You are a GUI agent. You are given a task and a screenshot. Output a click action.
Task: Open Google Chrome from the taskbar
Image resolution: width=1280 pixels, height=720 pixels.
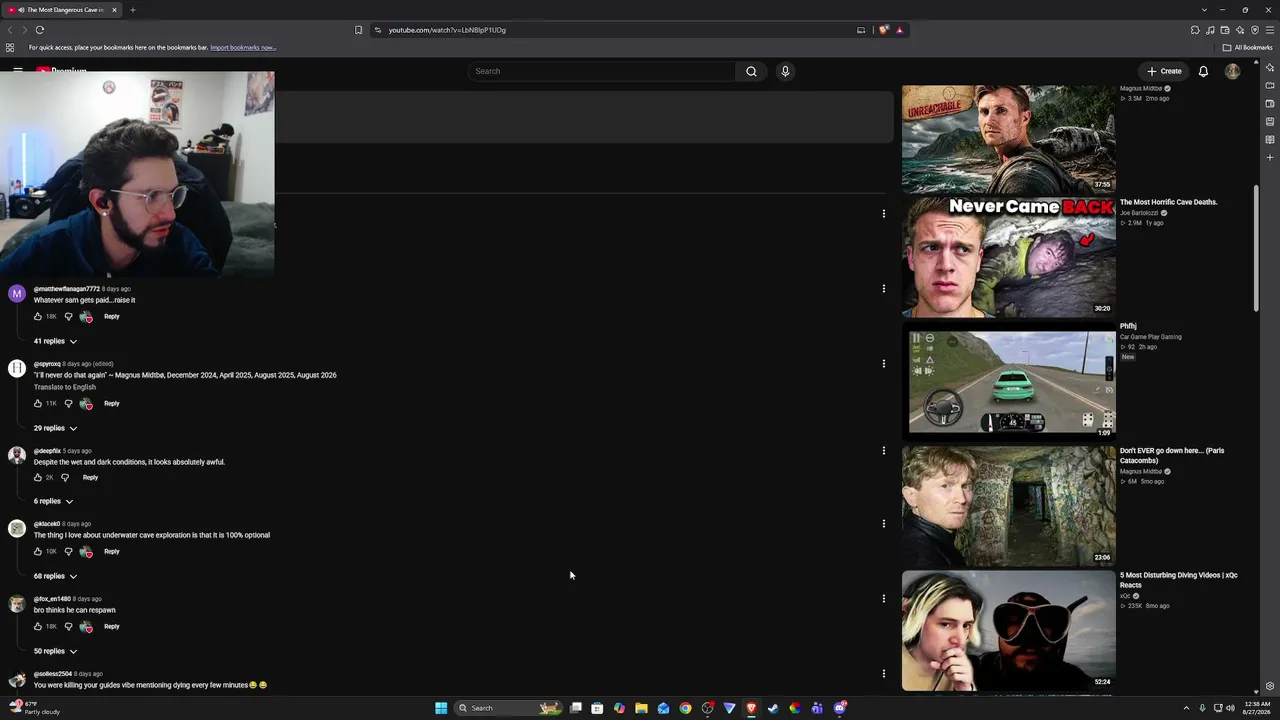coord(685,708)
